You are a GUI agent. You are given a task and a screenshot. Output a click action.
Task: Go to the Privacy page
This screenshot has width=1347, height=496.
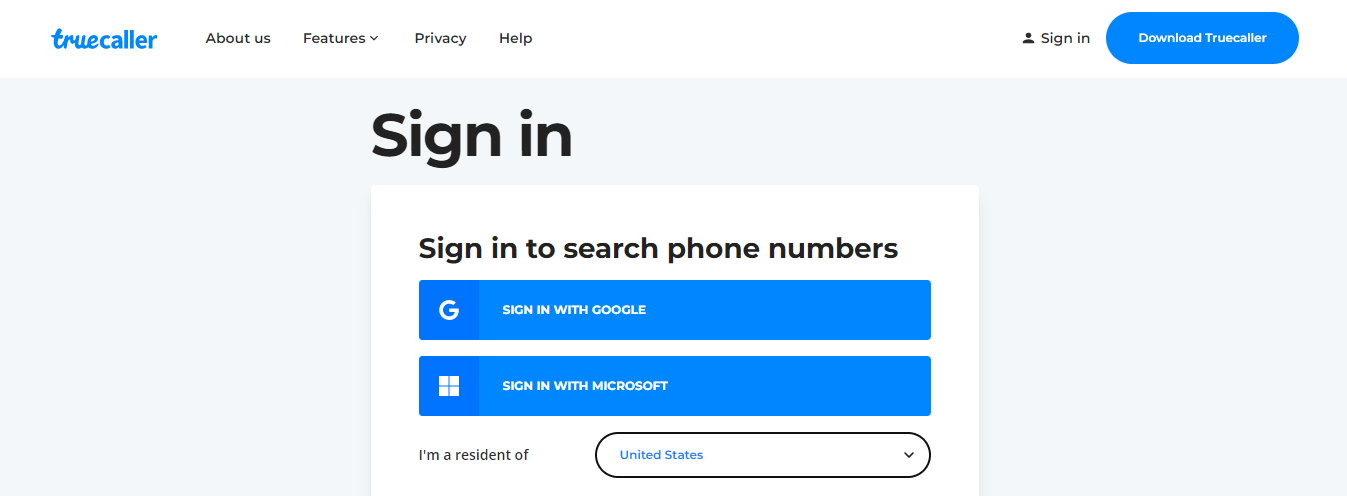440,38
